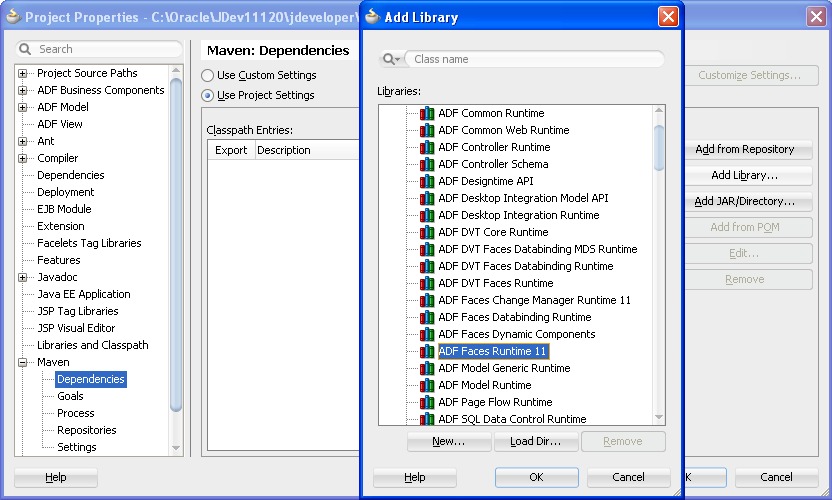Click the ADF Faces Change Manager Runtime 11 icon
Screen dimensions: 832x500
[427, 300]
